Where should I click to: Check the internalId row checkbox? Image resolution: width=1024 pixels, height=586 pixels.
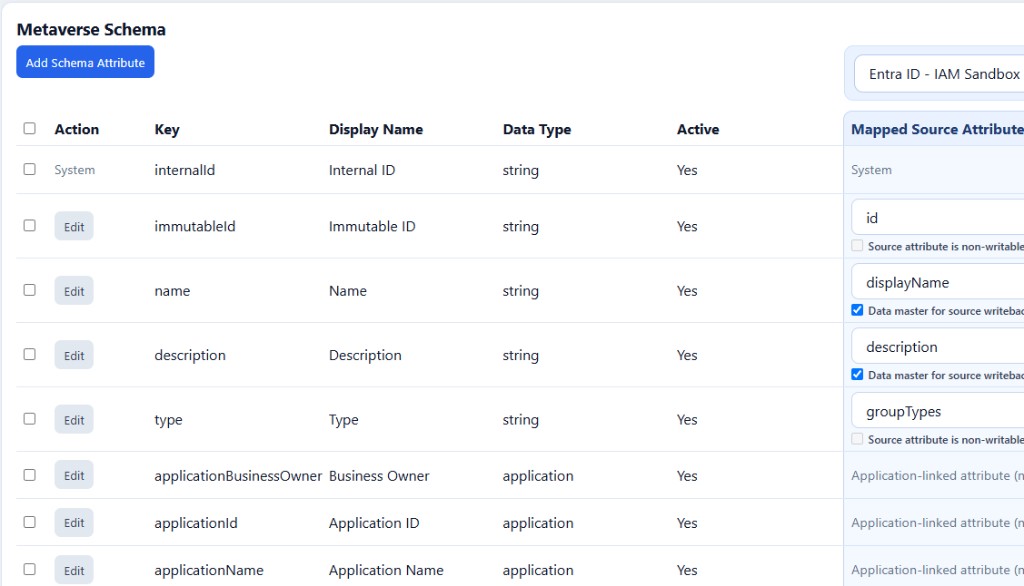tap(29, 169)
